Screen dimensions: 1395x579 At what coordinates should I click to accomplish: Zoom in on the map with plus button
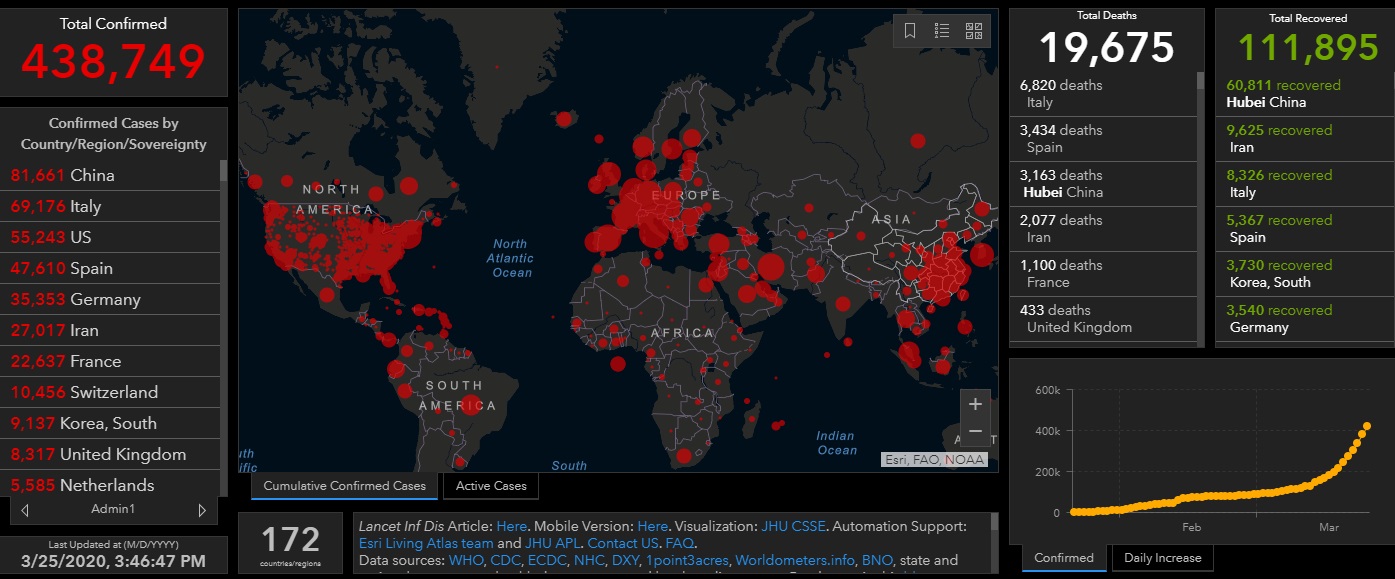coord(975,405)
